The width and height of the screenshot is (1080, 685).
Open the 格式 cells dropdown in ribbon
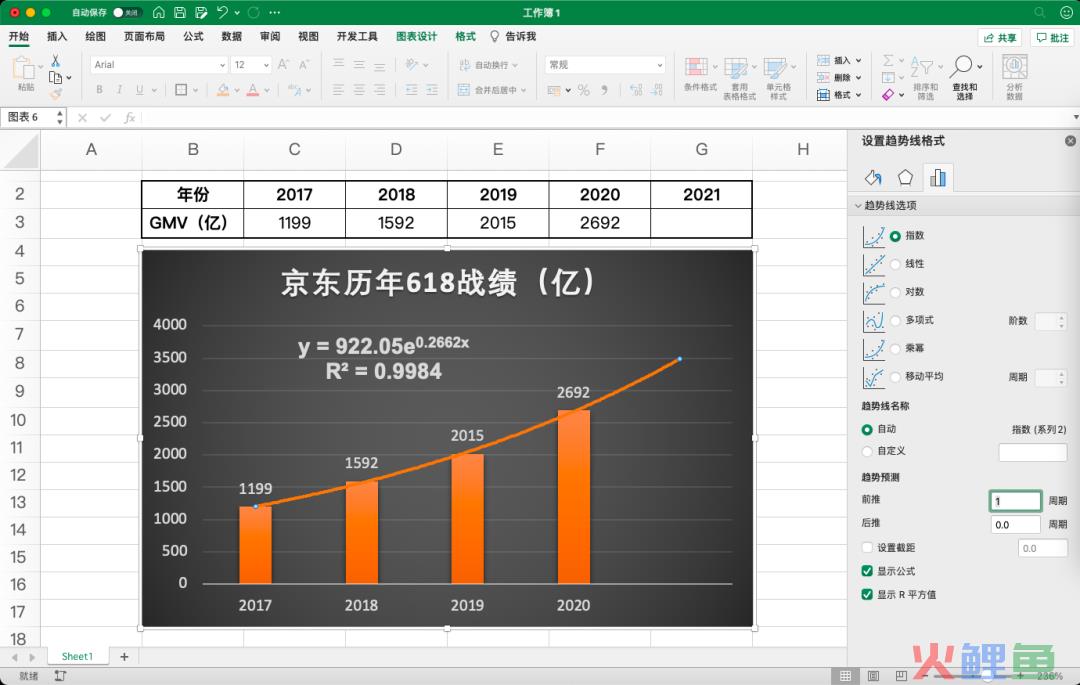(858, 95)
